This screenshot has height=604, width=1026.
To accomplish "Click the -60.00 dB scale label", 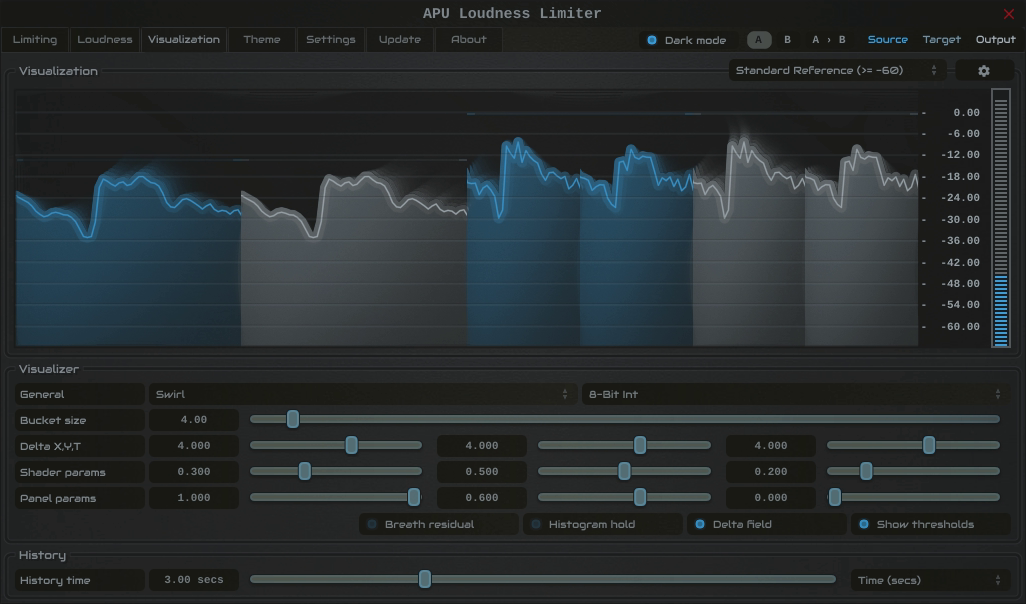I will [x=960, y=327].
